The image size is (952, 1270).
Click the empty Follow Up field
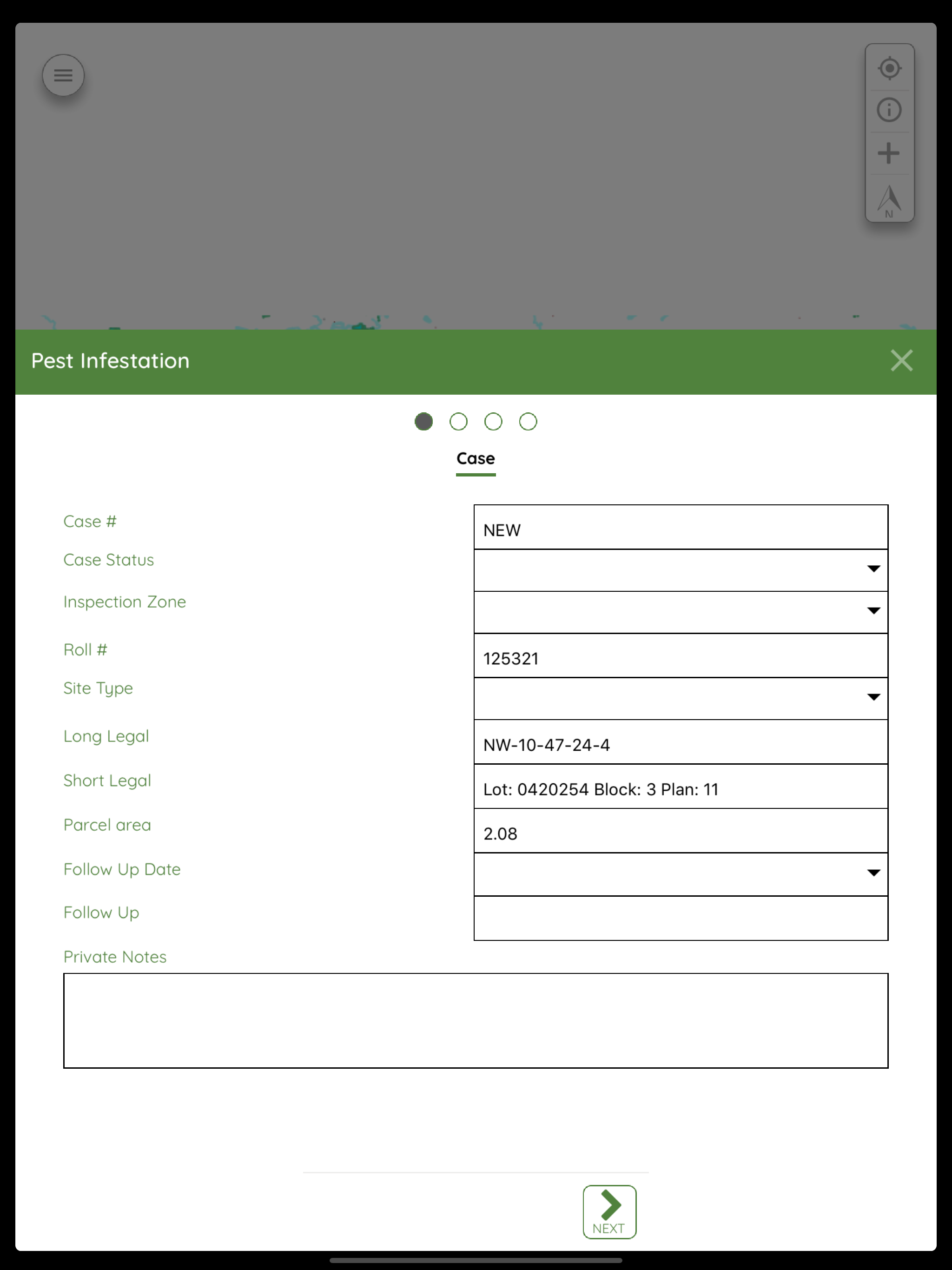(681, 918)
